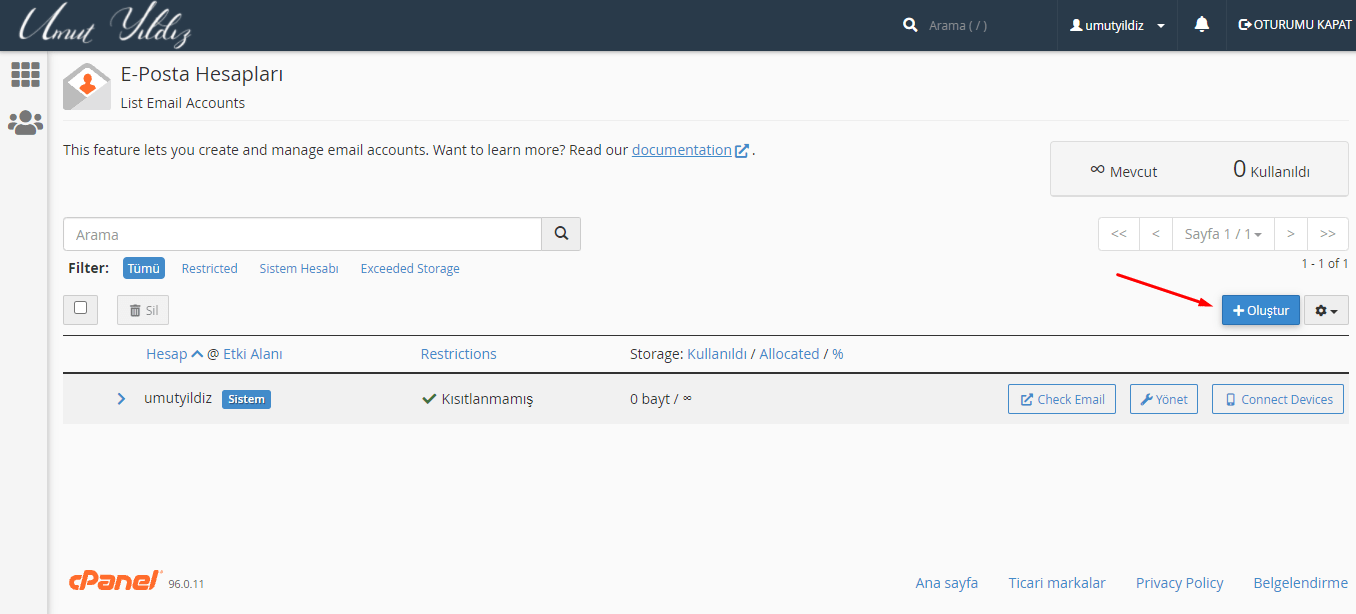Screen dimensions: 1356x614
Task: Go to next page button
Action: [1291, 234]
